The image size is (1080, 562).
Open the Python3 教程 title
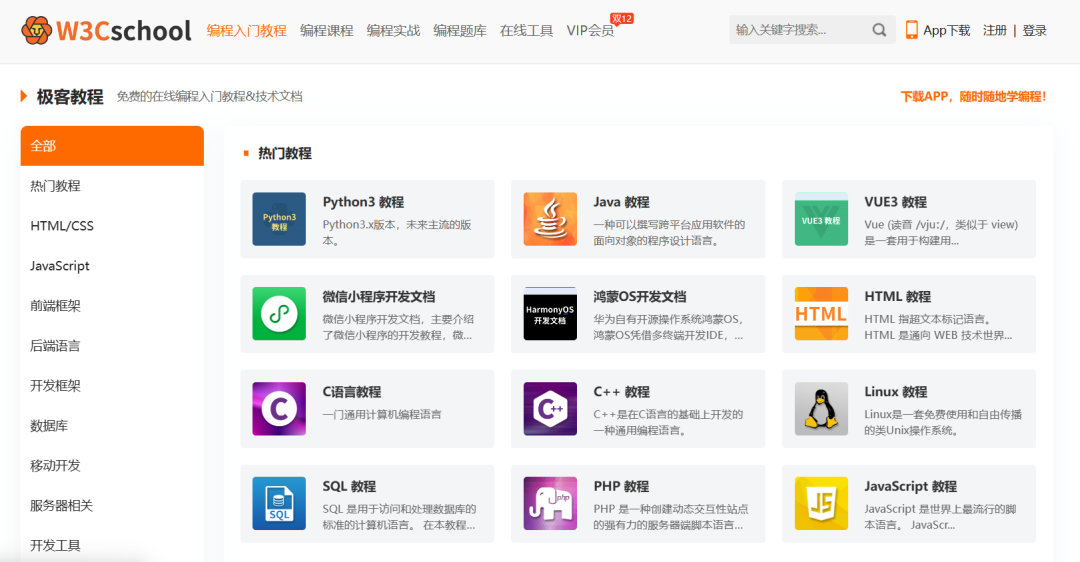click(363, 202)
